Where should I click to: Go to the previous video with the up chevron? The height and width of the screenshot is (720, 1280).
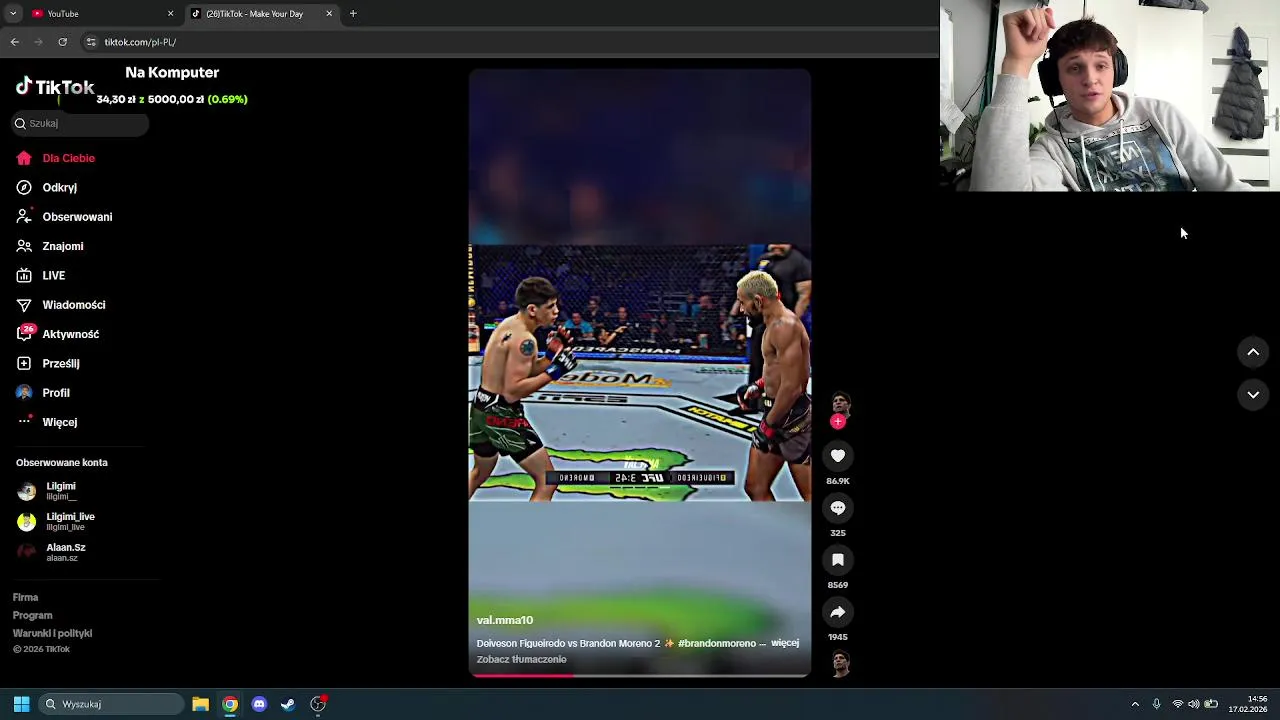[x=1253, y=352]
